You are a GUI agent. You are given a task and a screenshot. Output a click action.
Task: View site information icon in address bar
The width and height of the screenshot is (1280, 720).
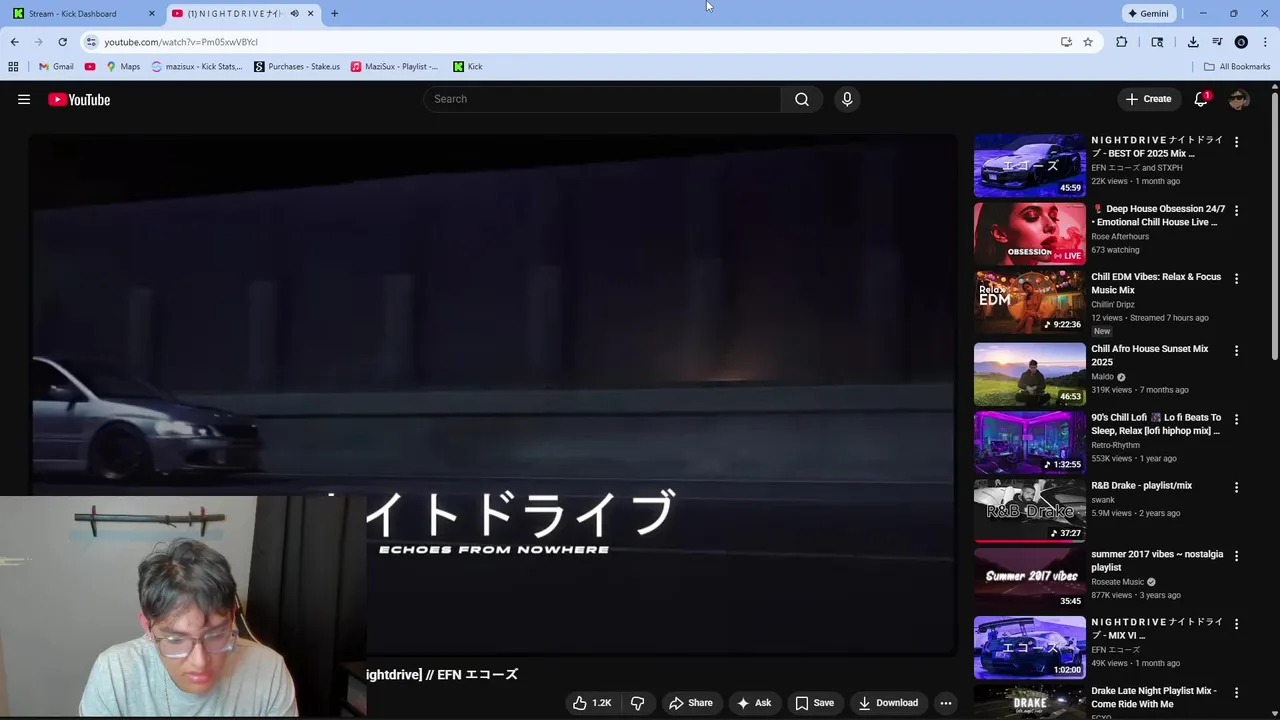pyautogui.click(x=91, y=42)
